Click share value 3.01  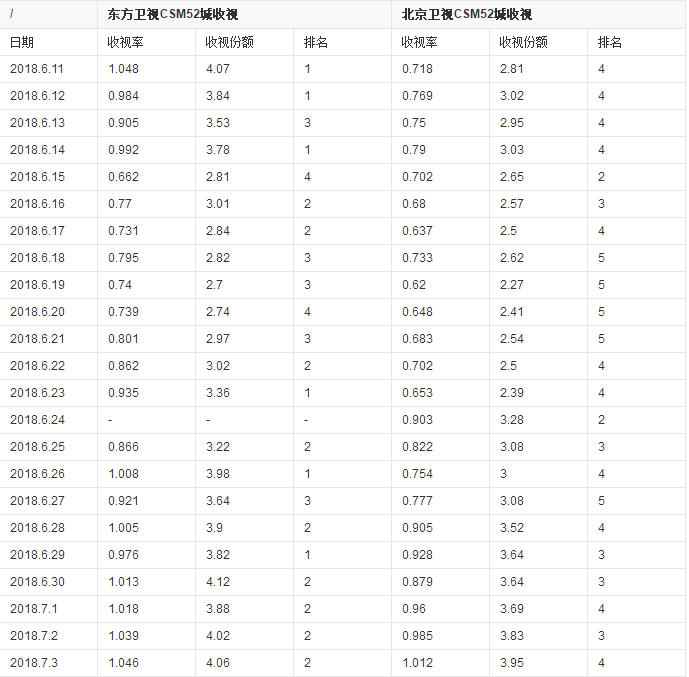pos(218,204)
